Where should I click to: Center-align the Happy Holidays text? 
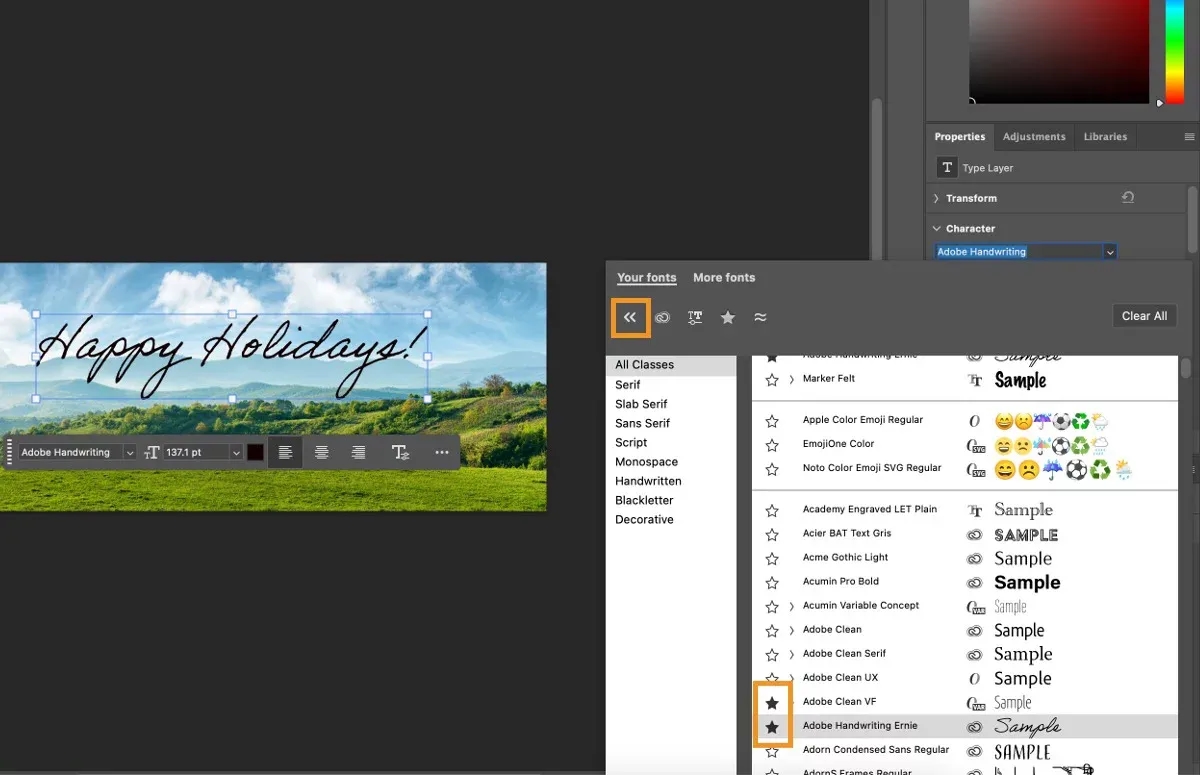(x=322, y=452)
